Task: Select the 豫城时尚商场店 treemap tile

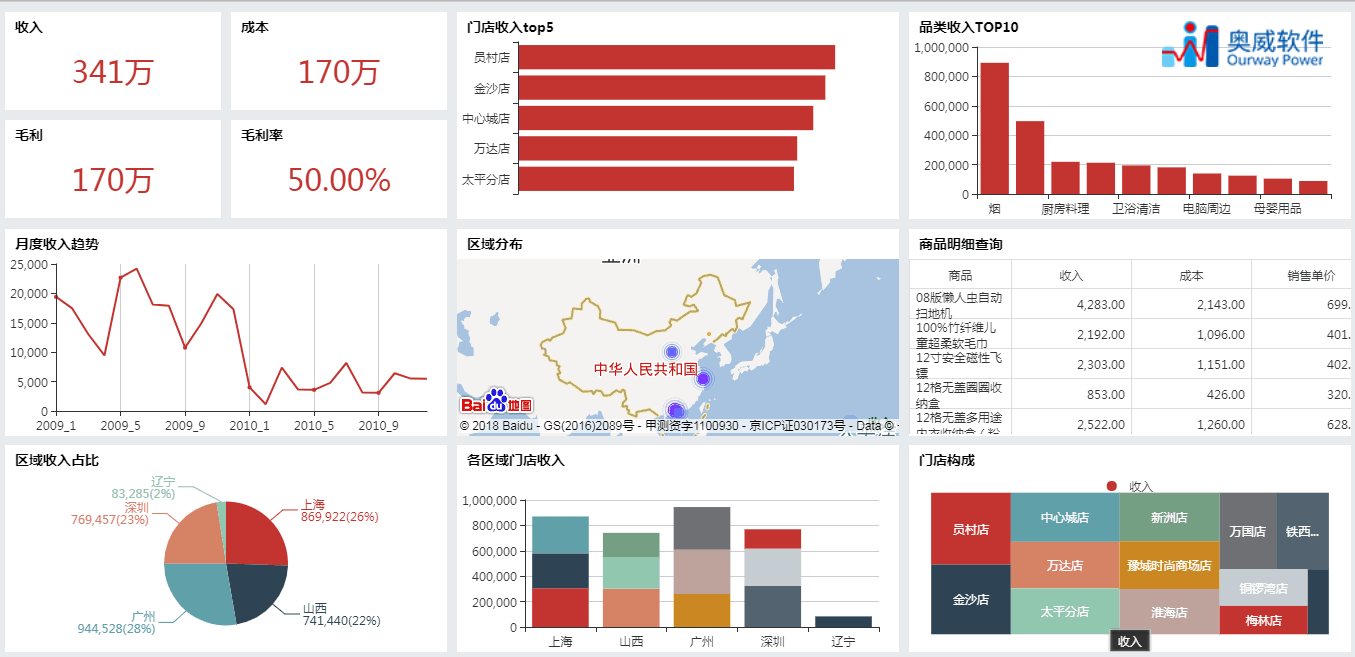Action: (1169, 565)
